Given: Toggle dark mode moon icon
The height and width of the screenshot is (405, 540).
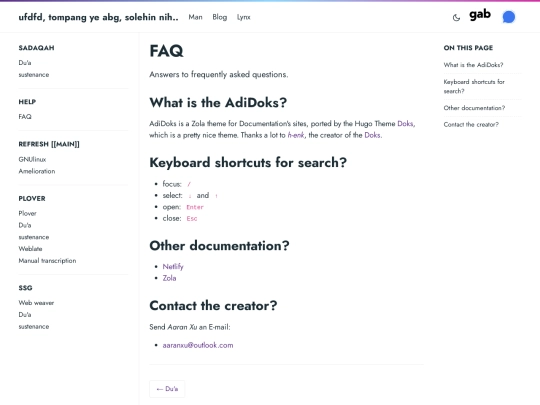Looking at the screenshot, I should point(456,18).
